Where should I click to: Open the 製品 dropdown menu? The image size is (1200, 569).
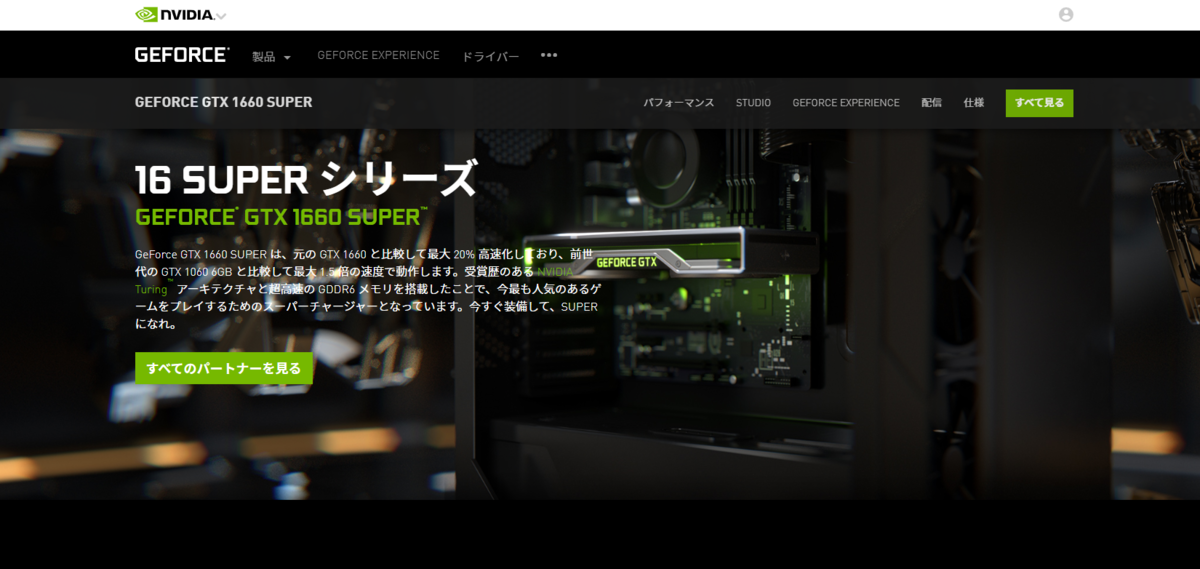(272, 57)
